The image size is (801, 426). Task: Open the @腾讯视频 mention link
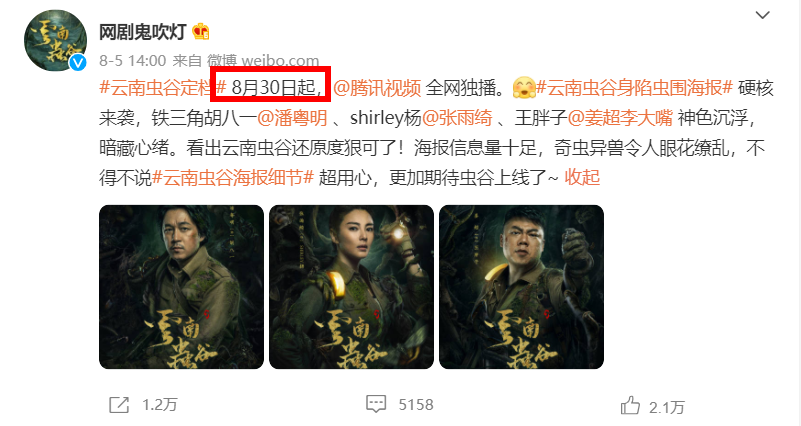(x=377, y=88)
